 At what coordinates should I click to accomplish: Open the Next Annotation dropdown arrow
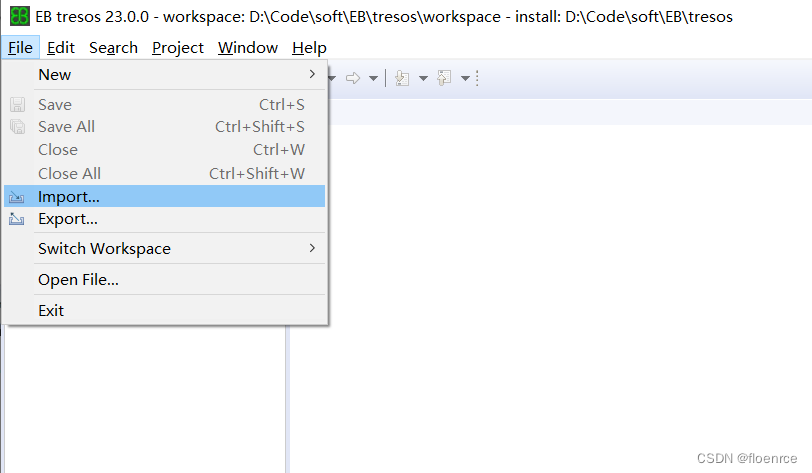424,78
